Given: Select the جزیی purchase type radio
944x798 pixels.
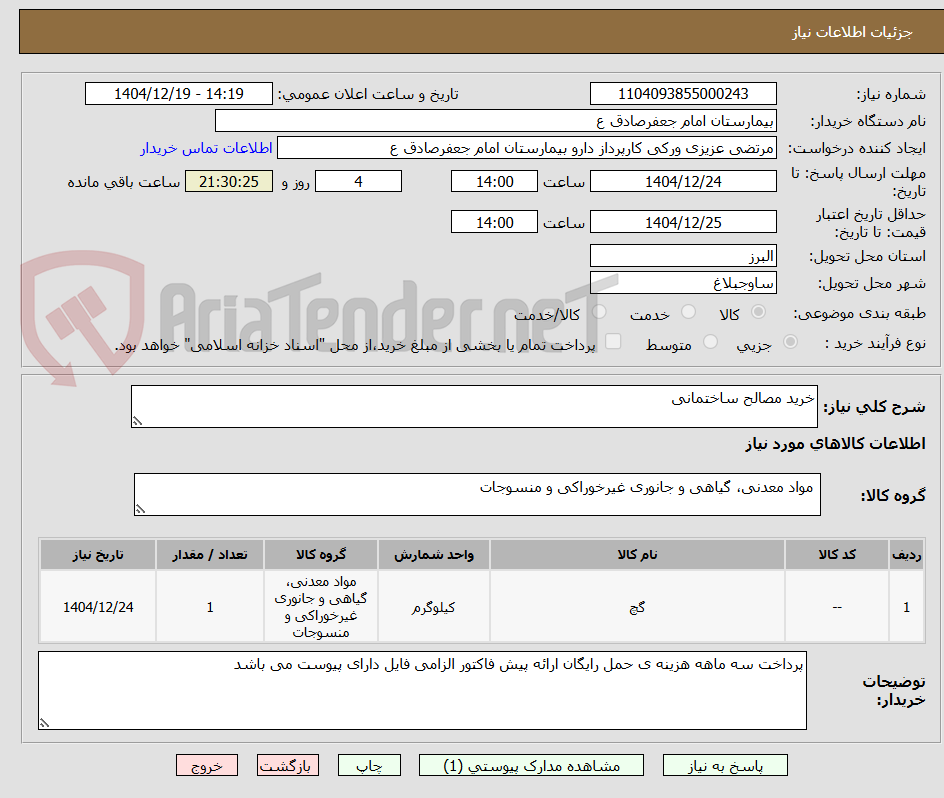Looking at the screenshot, I should point(790,342).
